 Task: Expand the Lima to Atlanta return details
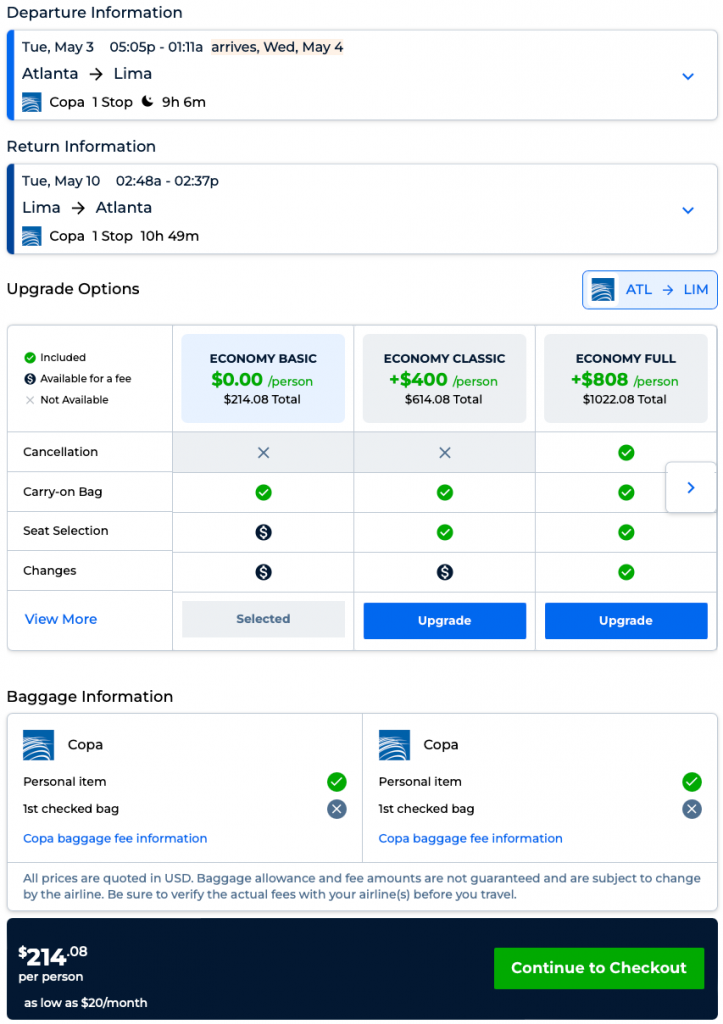pyautogui.click(x=688, y=210)
